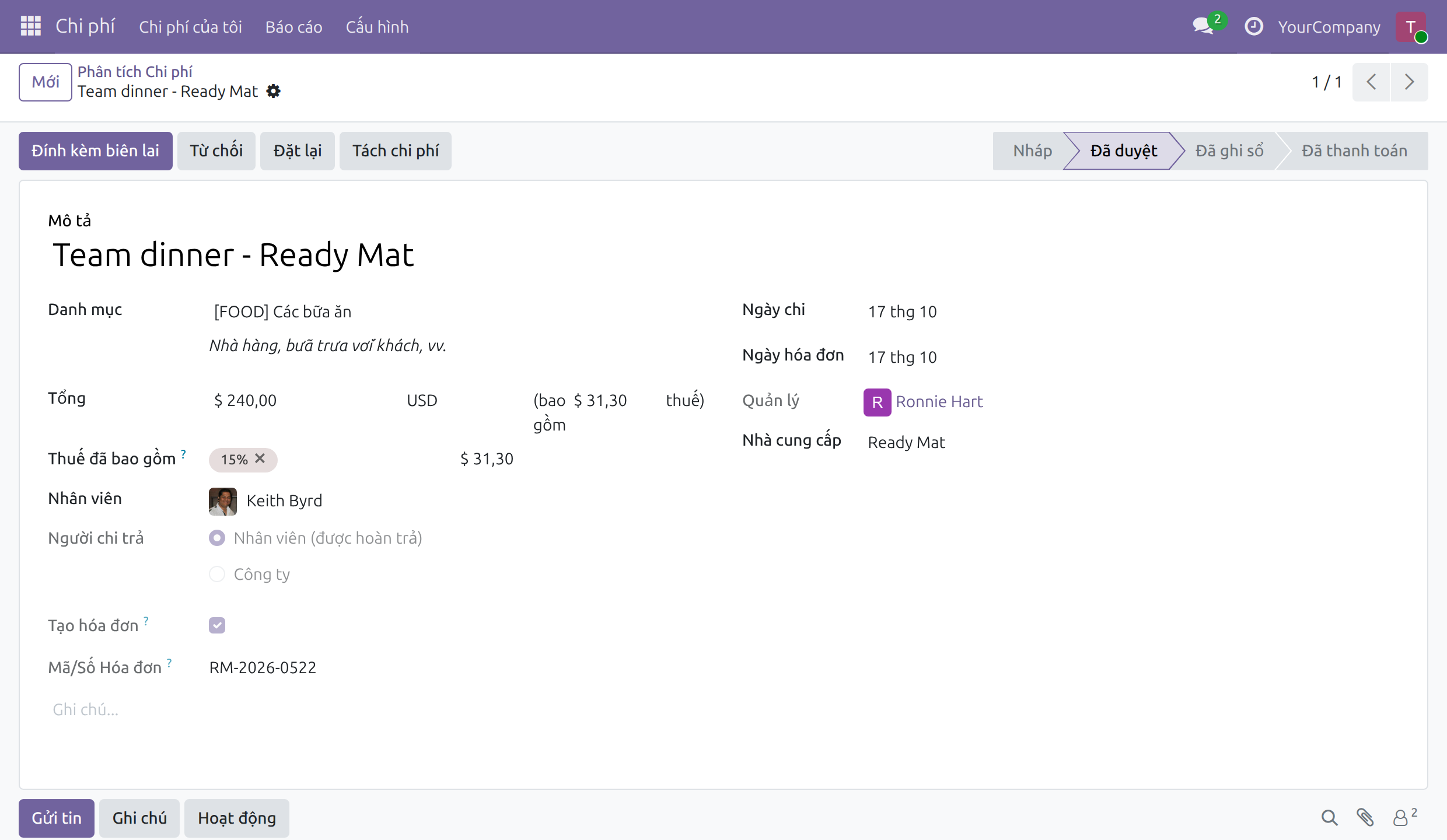The height and width of the screenshot is (840, 1447).
Task: Open the conversations chat bubble icon
Action: coord(1203,26)
